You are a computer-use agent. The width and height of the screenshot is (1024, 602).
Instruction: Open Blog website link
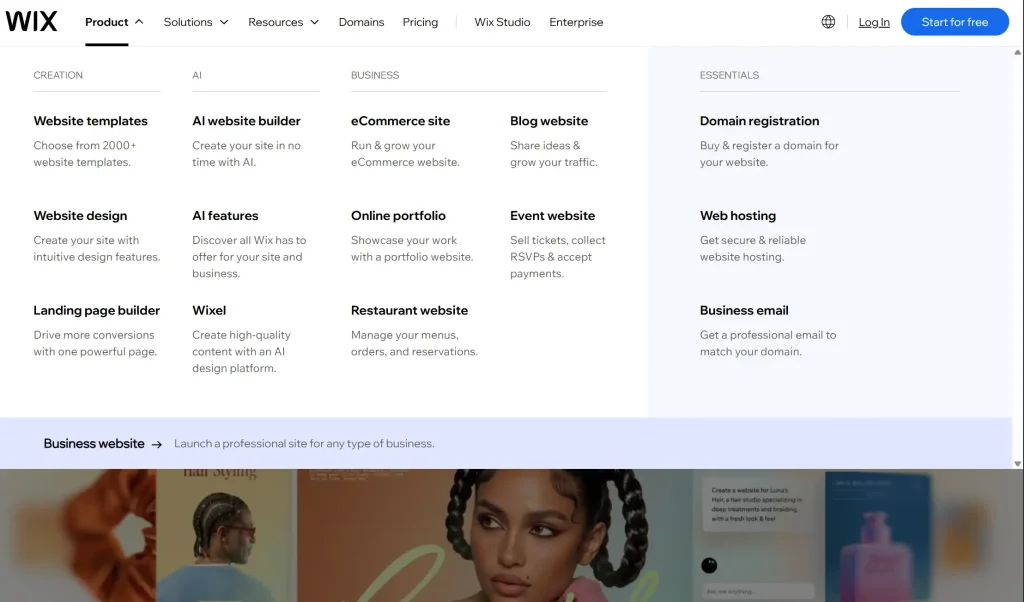click(549, 121)
